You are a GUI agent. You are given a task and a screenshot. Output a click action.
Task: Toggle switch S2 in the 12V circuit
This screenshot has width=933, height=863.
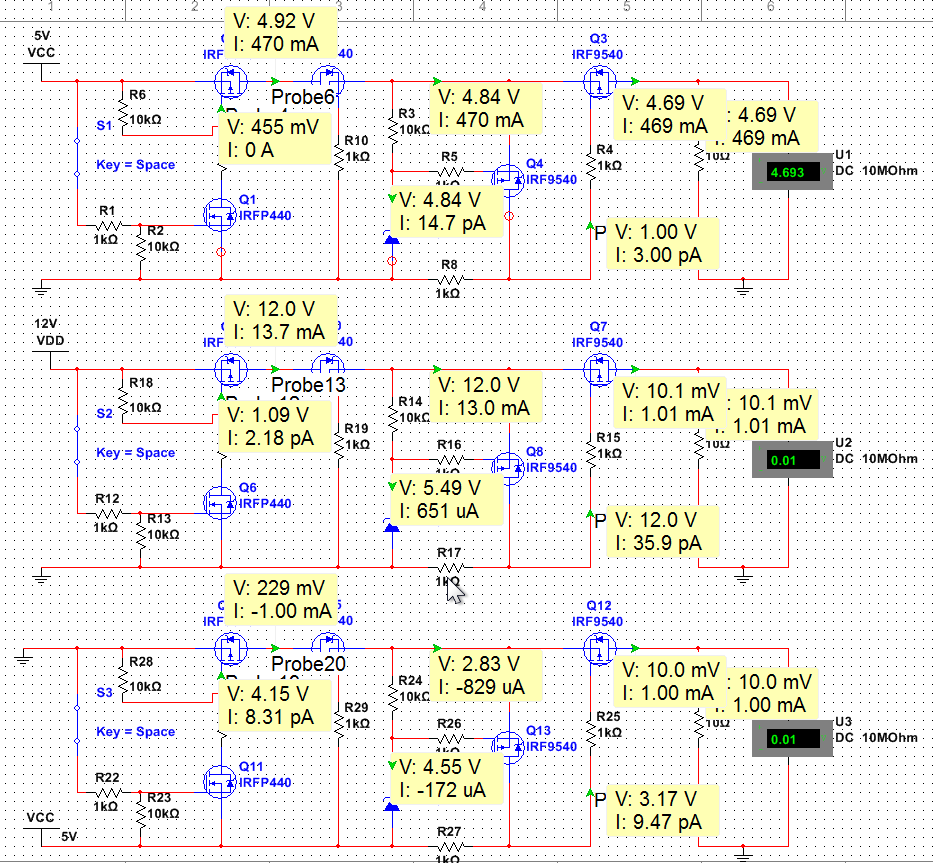point(77,445)
